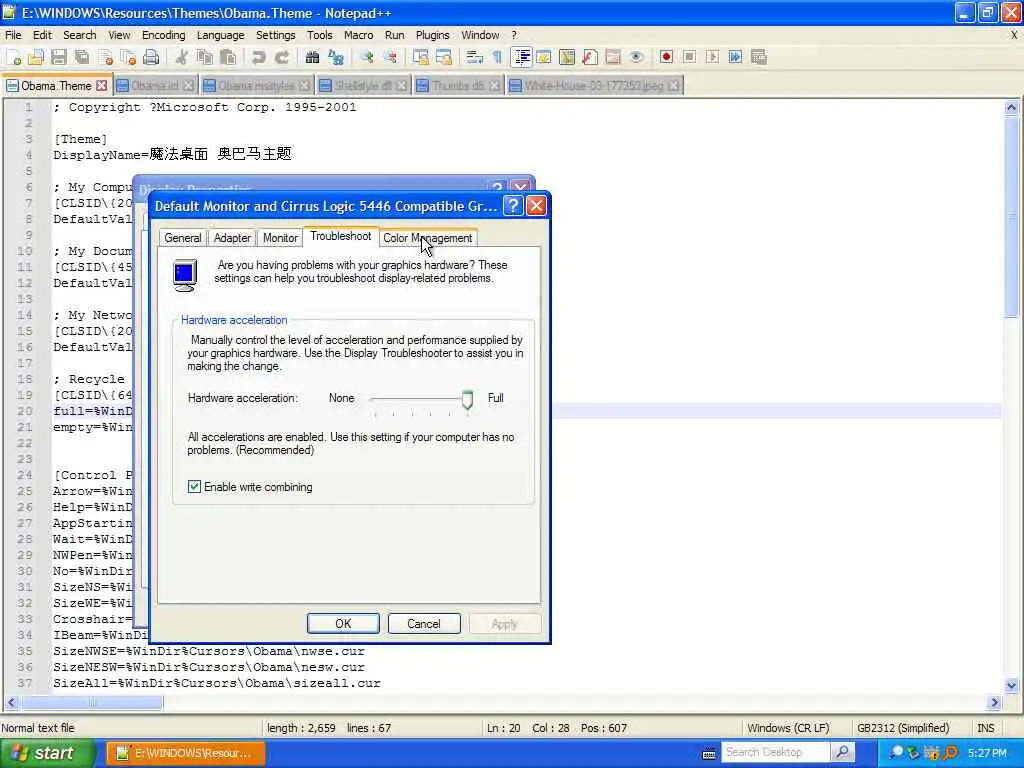Toggle the Word wrap toolbar icon

475,57
